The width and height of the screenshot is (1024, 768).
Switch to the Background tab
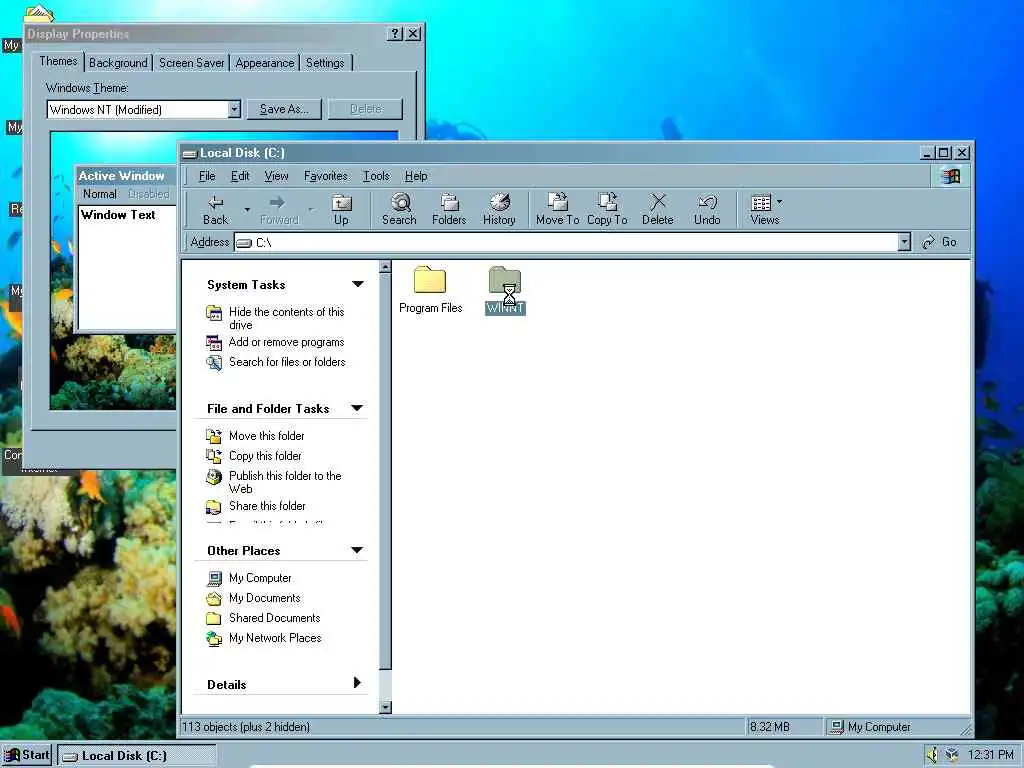118,63
